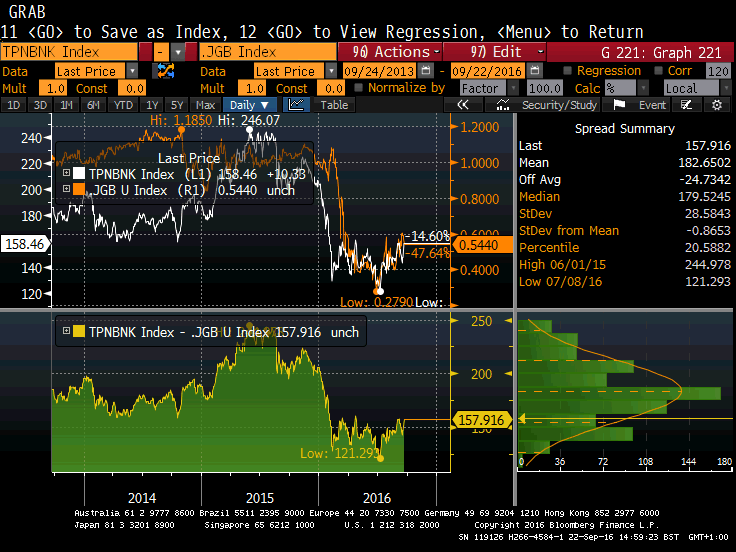Open the Calc % dropdown
This screenshot has width=736, height=552.
click(643, 88)
